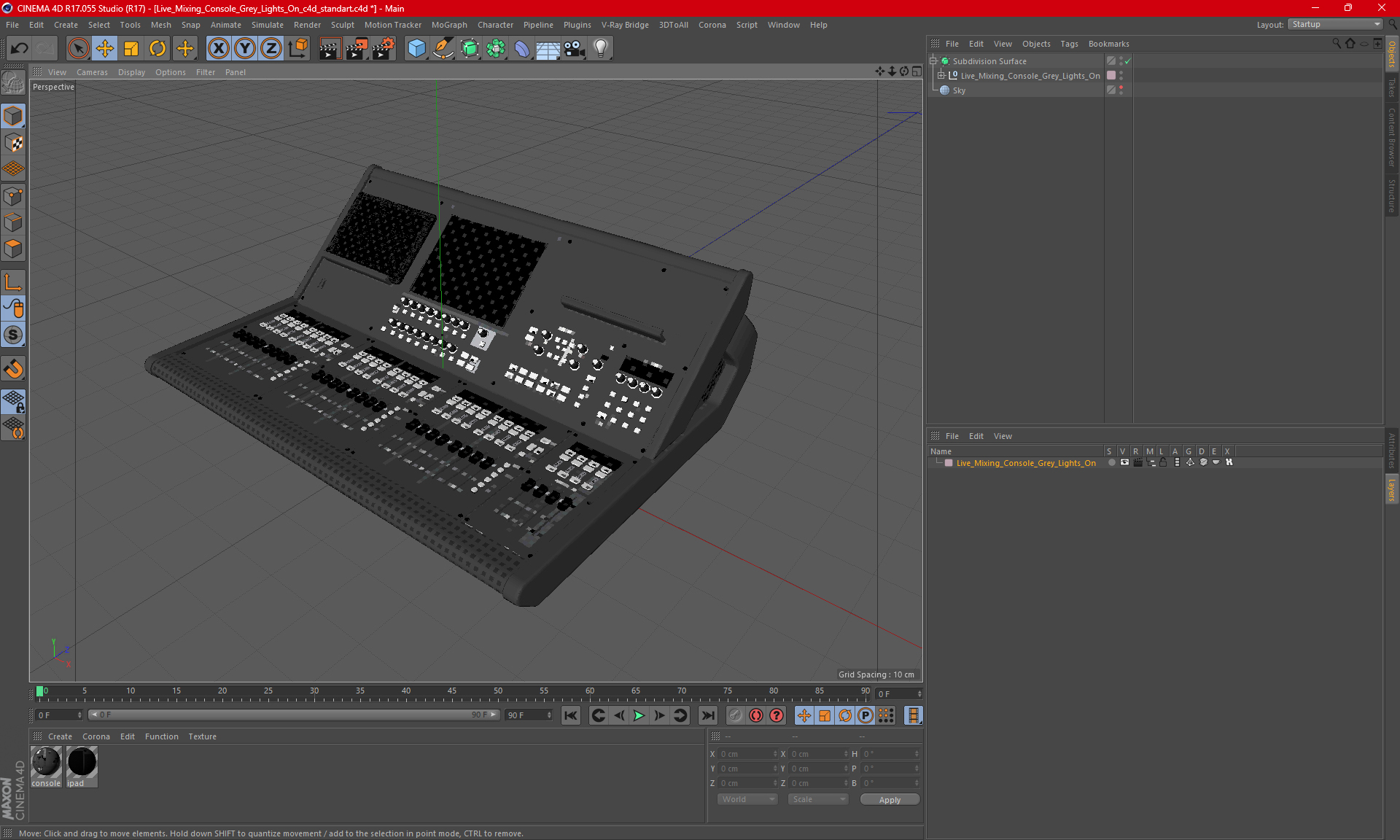Select the Live Selection tool
This screenshot has height=840, width=1400.
tap(78, 48)
